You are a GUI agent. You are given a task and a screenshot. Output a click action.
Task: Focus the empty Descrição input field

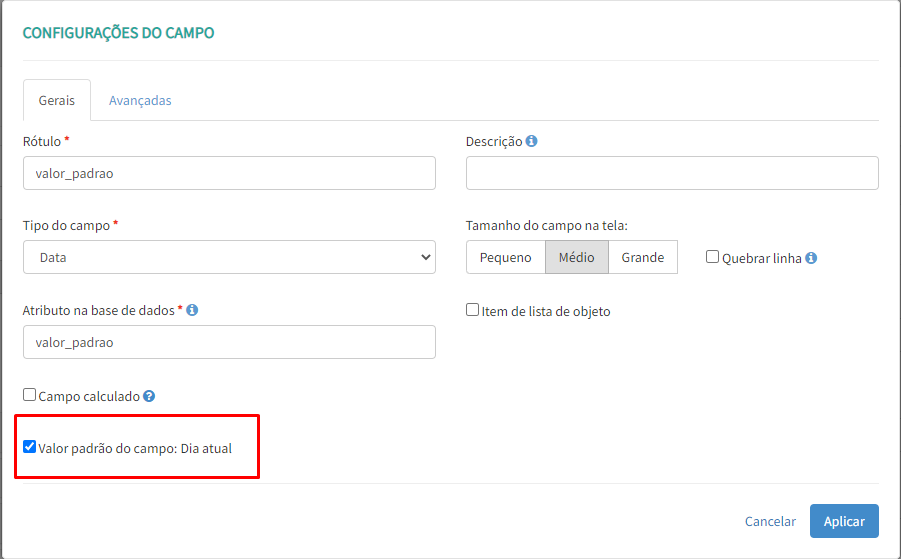click(x=672, y=173)
